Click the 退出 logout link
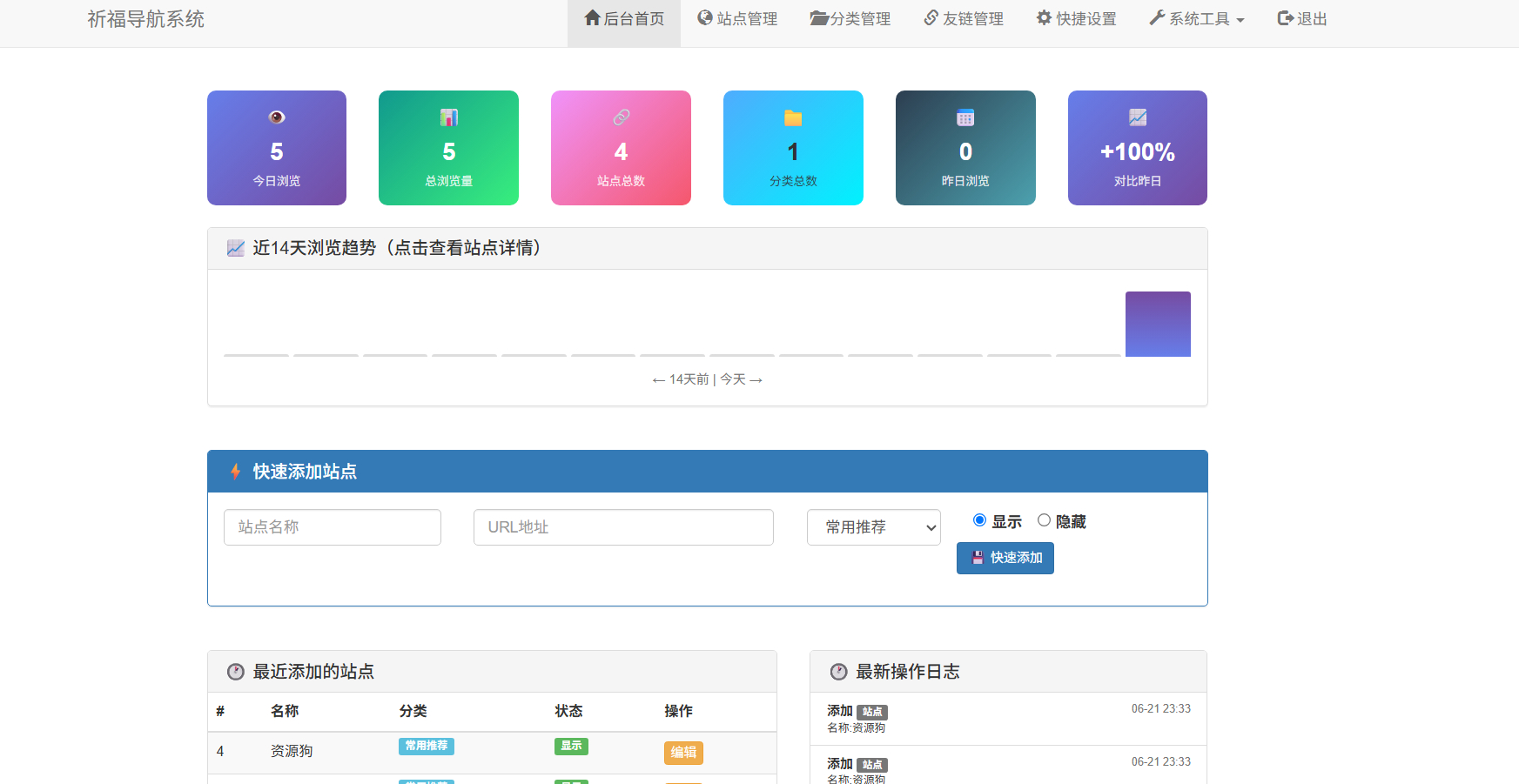The image size is (1519, 784). click(x=1302, y=19)
